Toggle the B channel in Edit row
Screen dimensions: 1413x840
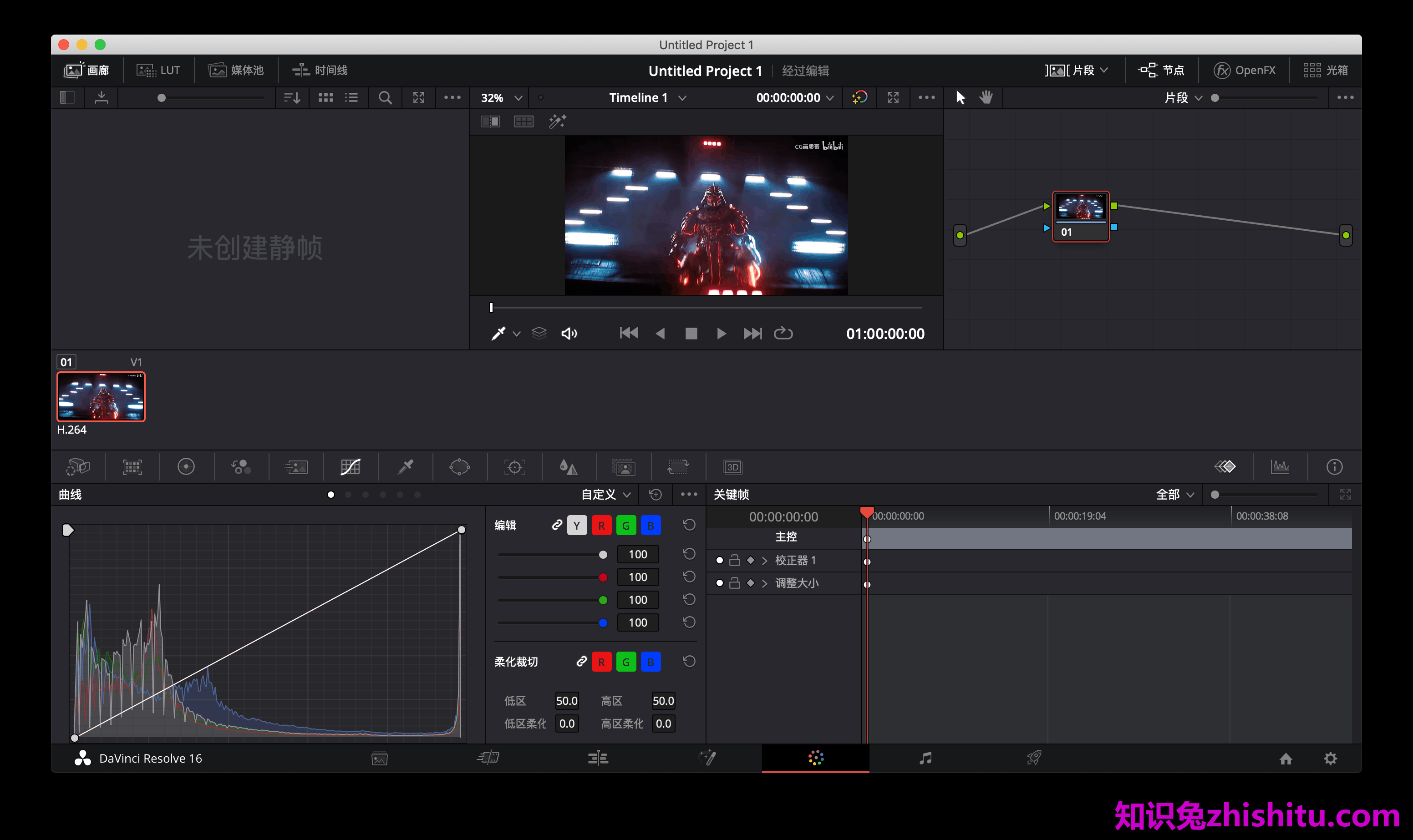(651, 525)
